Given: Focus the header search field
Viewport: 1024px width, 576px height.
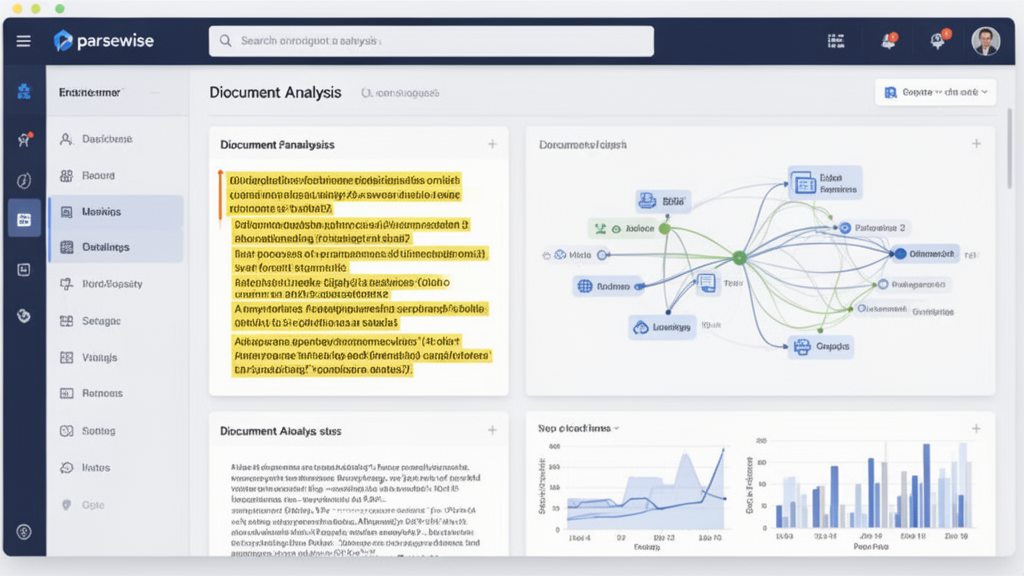Looking at the screenshot, I should (x=431, y=41).
